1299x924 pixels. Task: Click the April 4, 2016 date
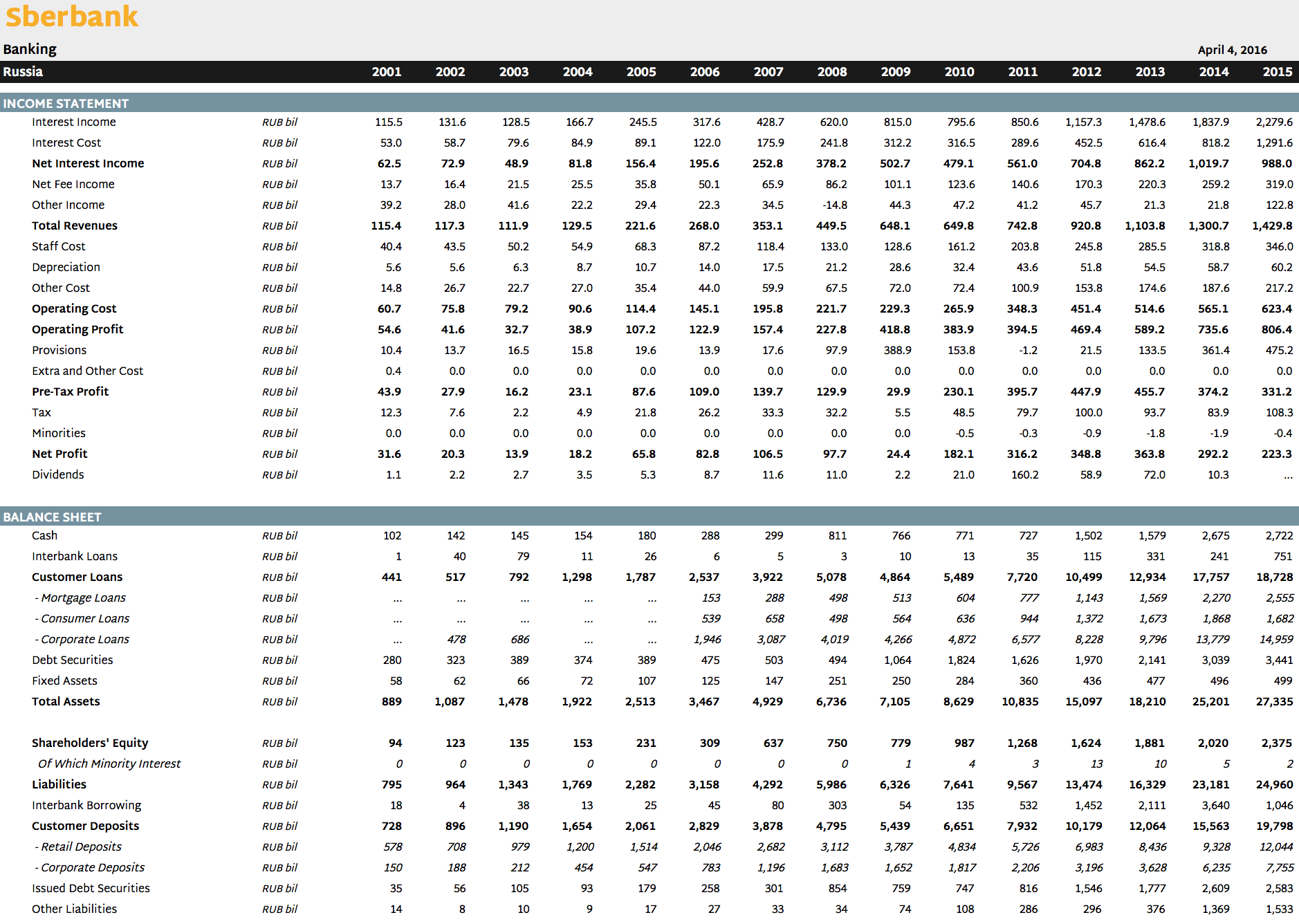1233,50
